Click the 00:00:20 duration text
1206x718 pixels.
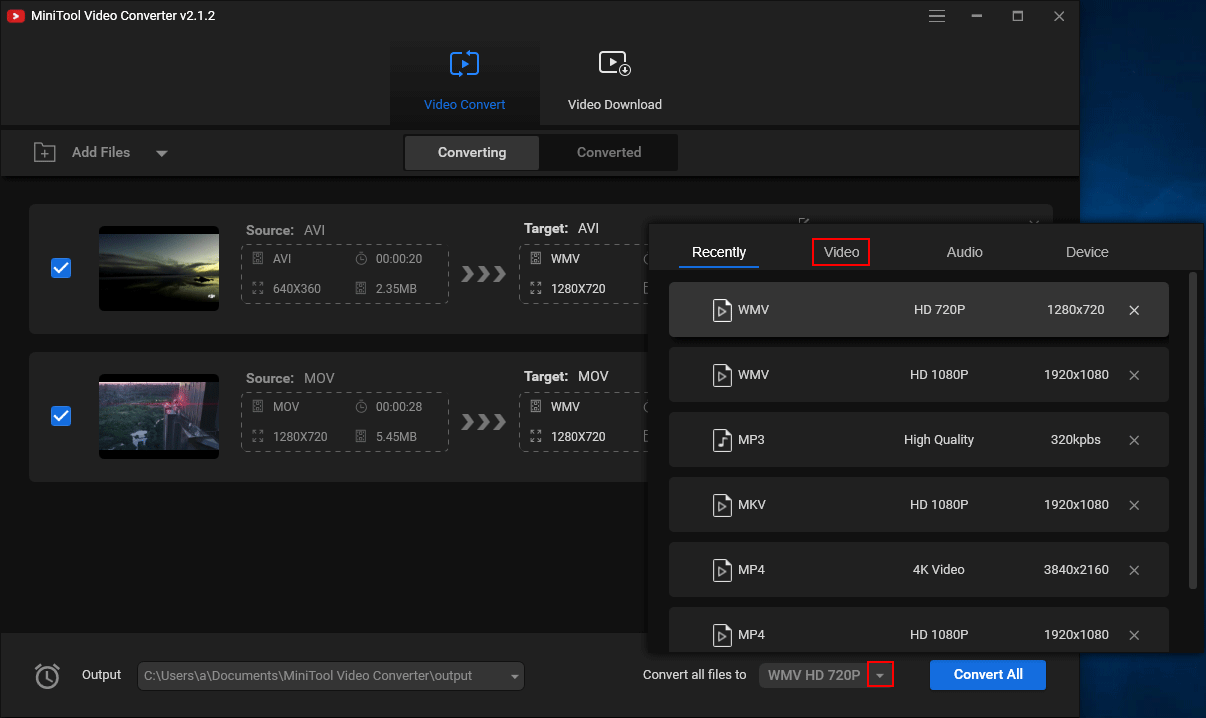pyautogui.click(x=399, y=259)
